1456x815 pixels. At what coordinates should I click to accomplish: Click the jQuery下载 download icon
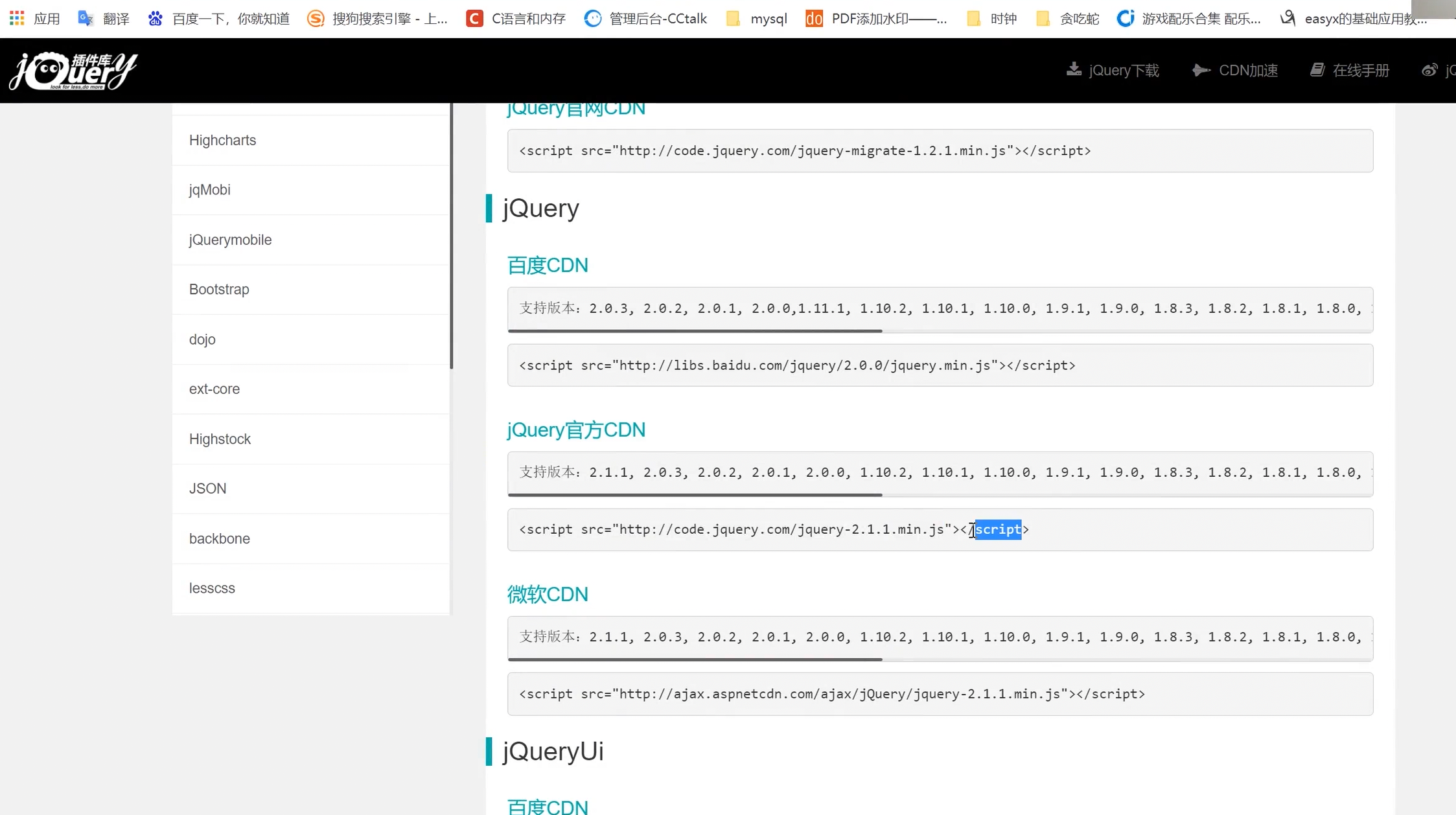click(x=1074, y=69)
